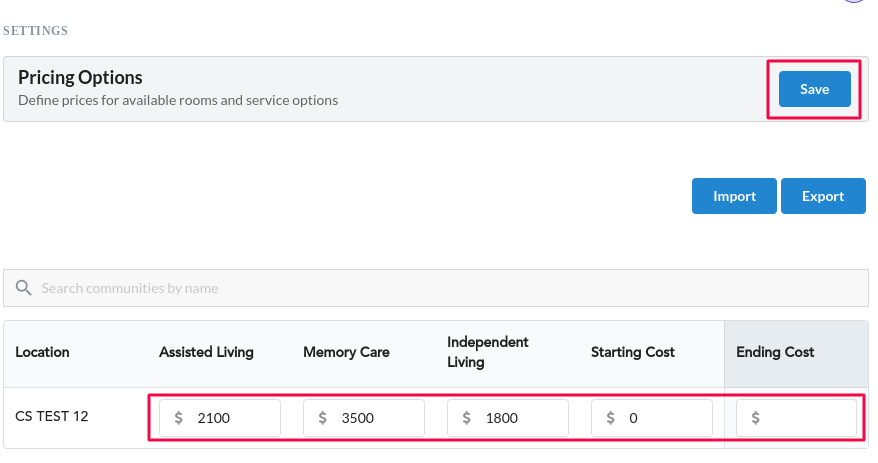Focus the Search communities by name field

tap(436, 288)
